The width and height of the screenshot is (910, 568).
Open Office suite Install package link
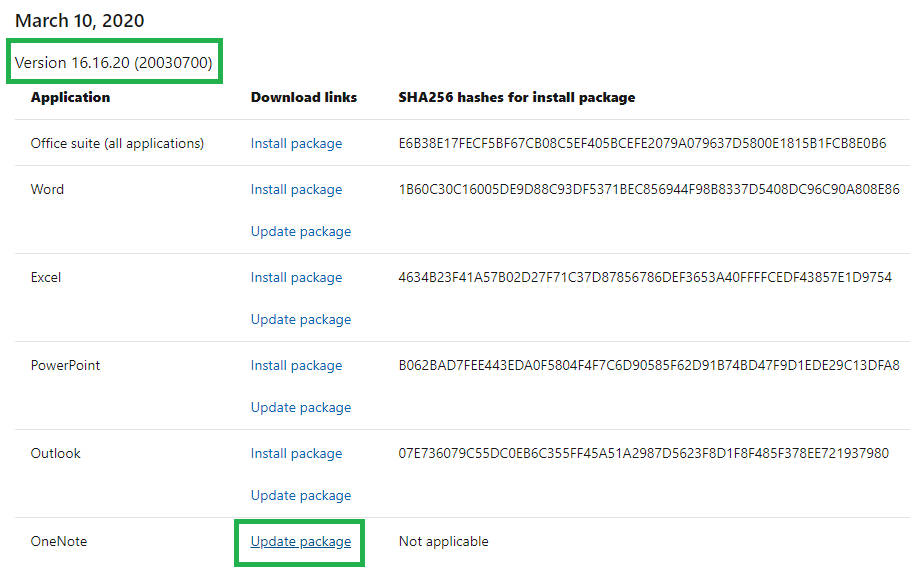(296, 143)
